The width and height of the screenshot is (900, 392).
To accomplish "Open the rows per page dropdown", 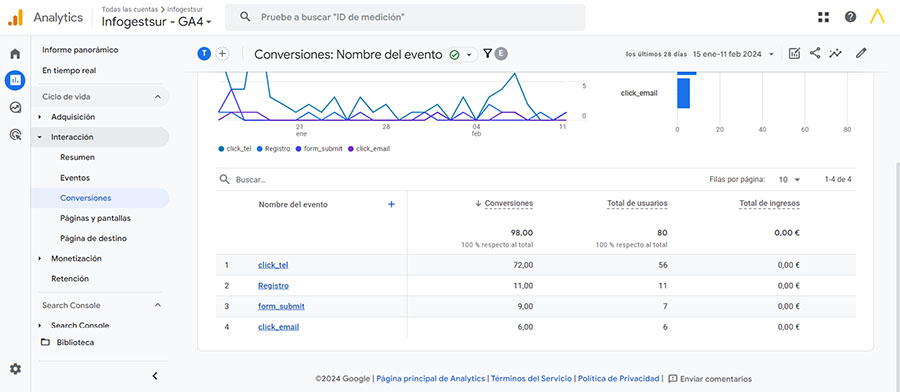I will pyautogui.click(x=789, y=180).
